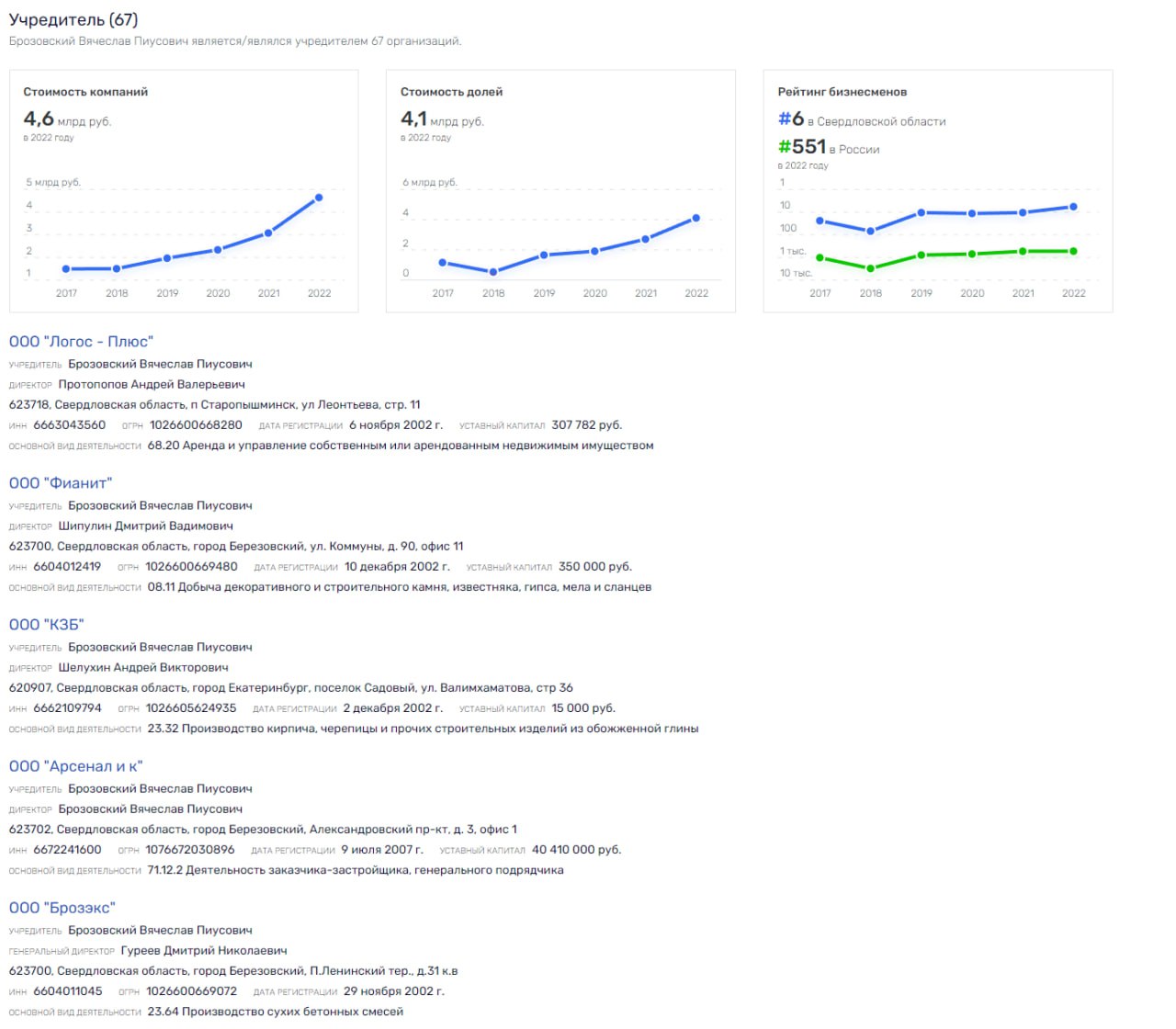Click the Стоимость долей card title
Screen dimensions: 1176x1029
451,92
